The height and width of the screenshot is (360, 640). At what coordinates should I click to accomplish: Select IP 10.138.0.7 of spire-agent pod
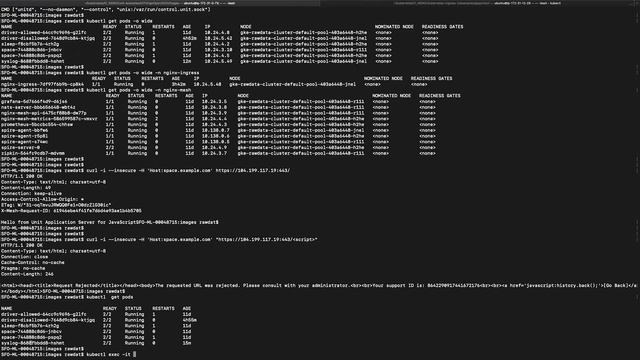pos(216,130)
